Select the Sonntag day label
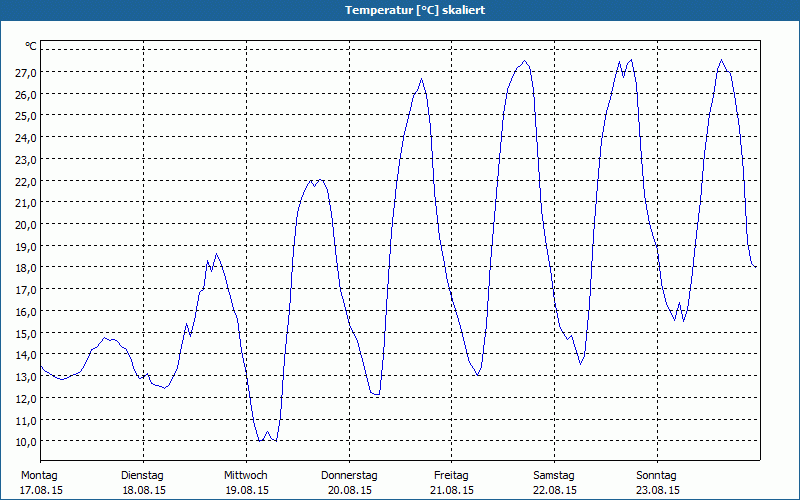Viewport: 800px width, 500px height. click(x=656, y=475)
